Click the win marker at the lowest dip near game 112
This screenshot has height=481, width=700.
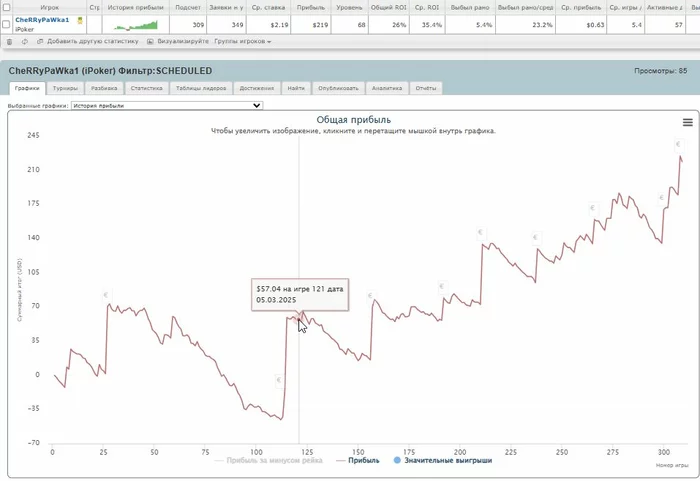click(x=279, y=380)
